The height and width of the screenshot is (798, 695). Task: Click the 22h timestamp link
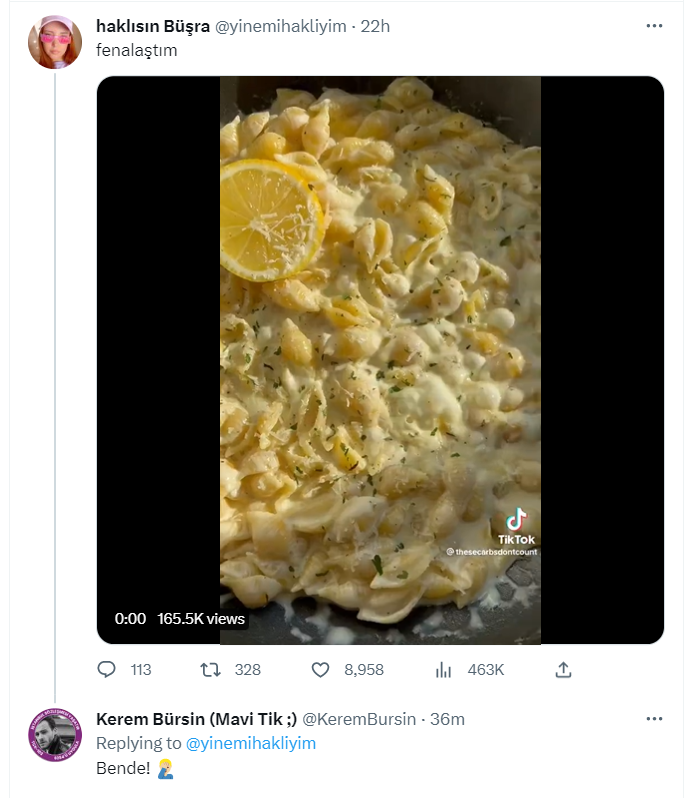(375, 26)
